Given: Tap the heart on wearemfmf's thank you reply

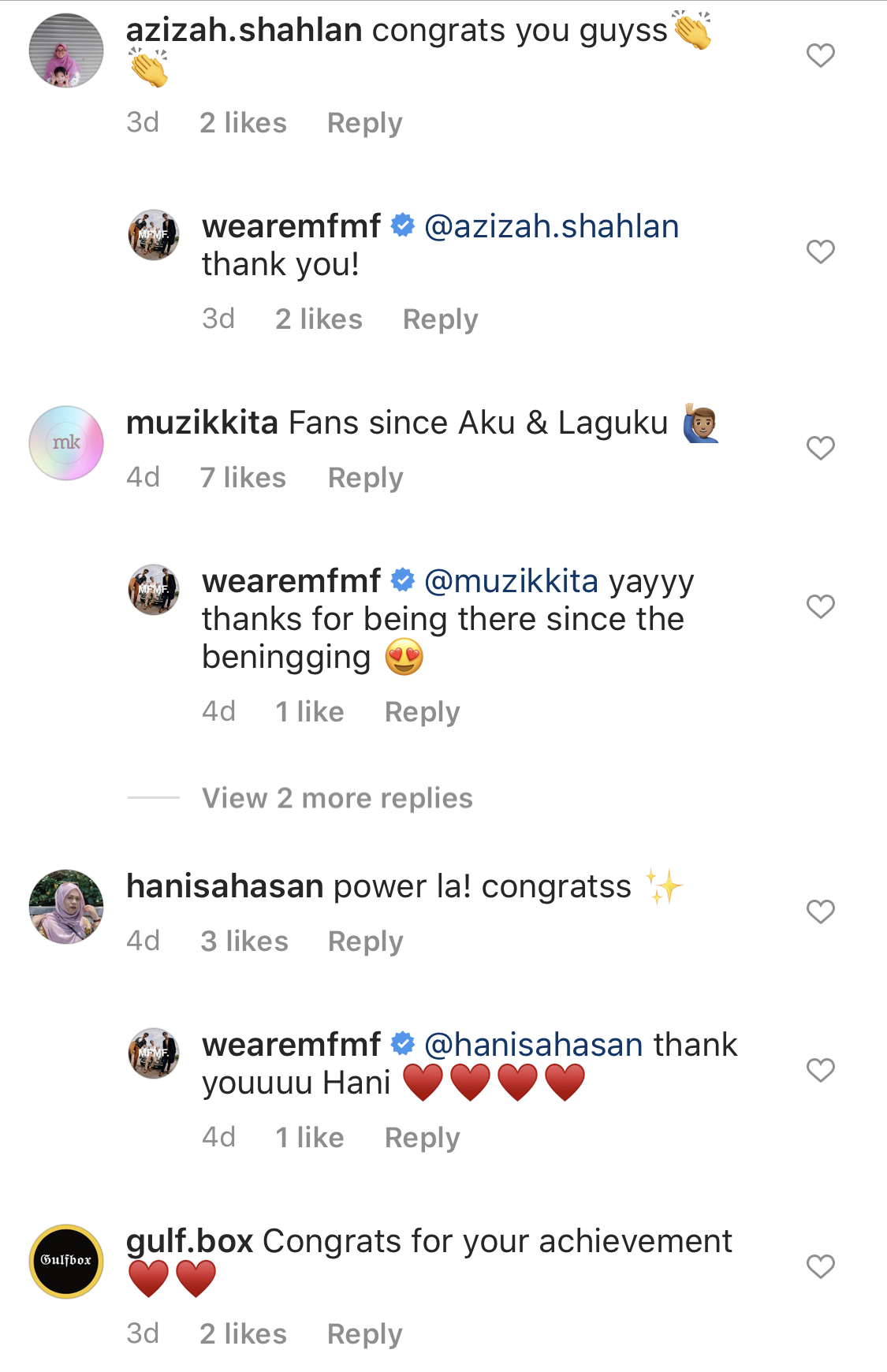Looking at the screenshot, I should click(820, 252).
